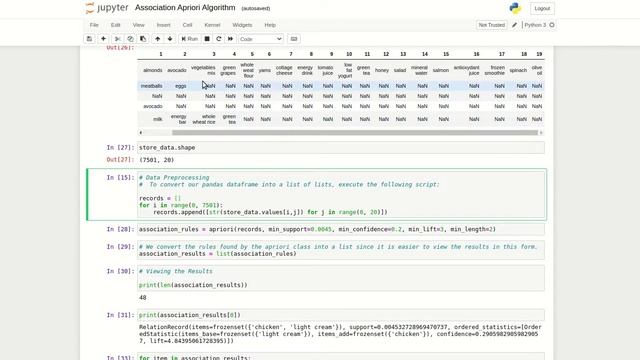Cut selected cells with scissors icon

pos(118,39)
